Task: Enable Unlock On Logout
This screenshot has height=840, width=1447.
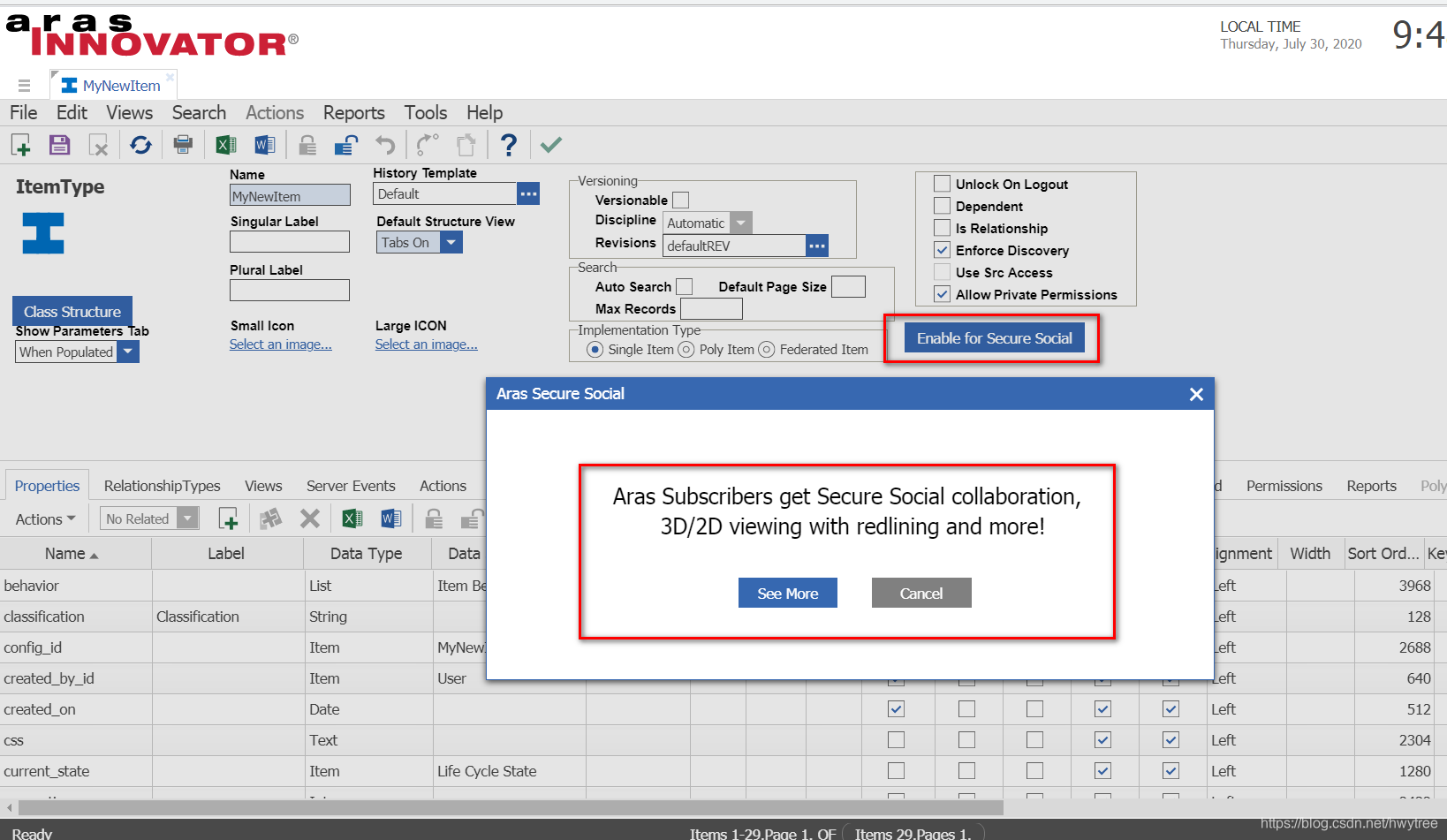Action: click(942, 184)
